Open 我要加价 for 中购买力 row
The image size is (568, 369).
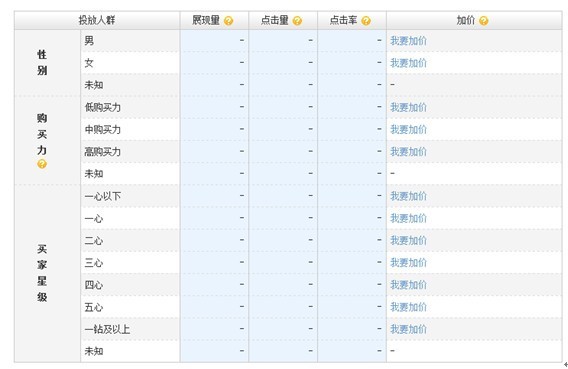(408, 129)
